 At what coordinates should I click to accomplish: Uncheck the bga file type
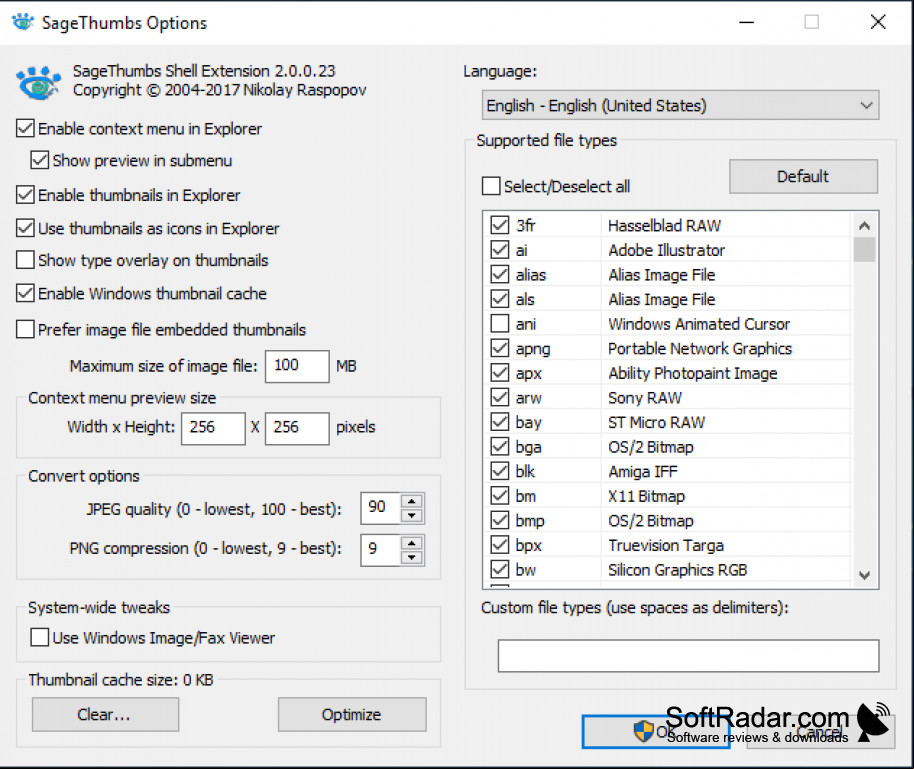[500, 447]
